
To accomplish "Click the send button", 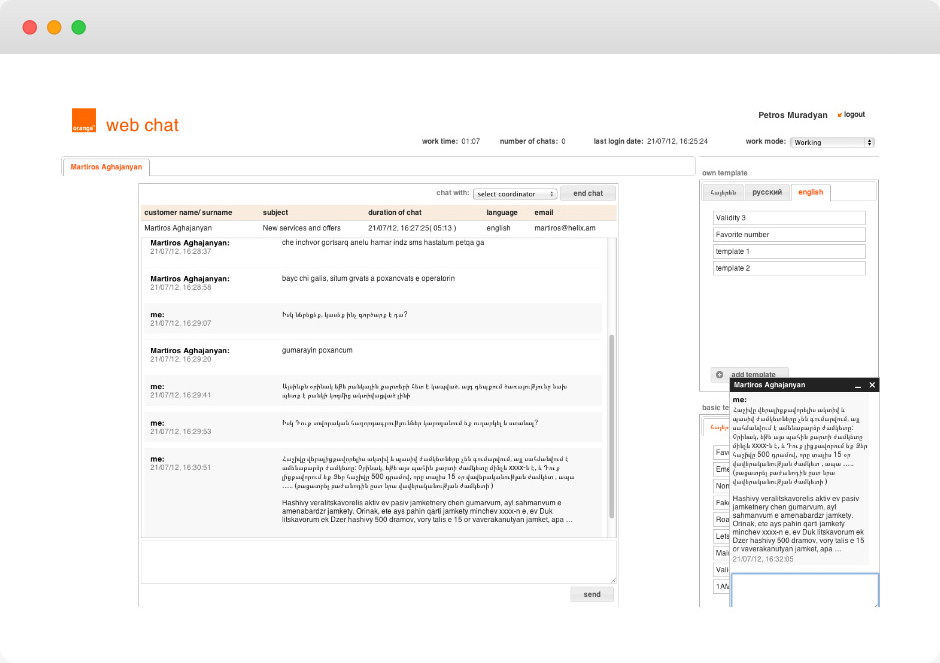I will click(x=592, y=594).
